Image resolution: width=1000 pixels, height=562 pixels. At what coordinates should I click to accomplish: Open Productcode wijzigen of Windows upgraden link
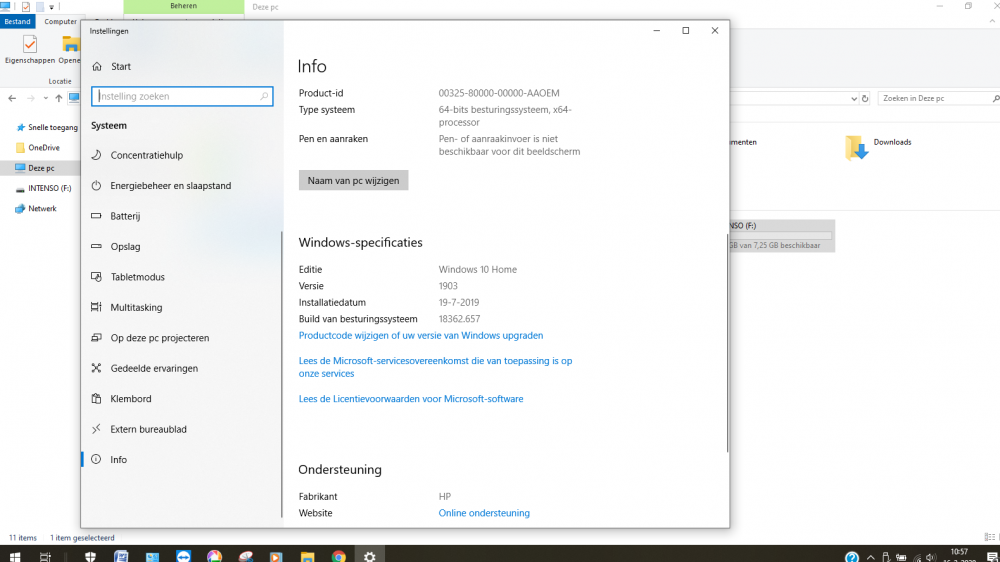tap(421, 336)
